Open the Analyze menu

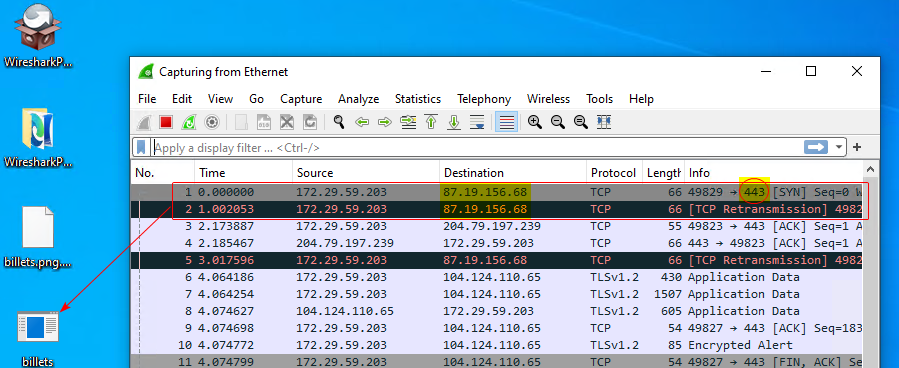click(x=358, y=99)
